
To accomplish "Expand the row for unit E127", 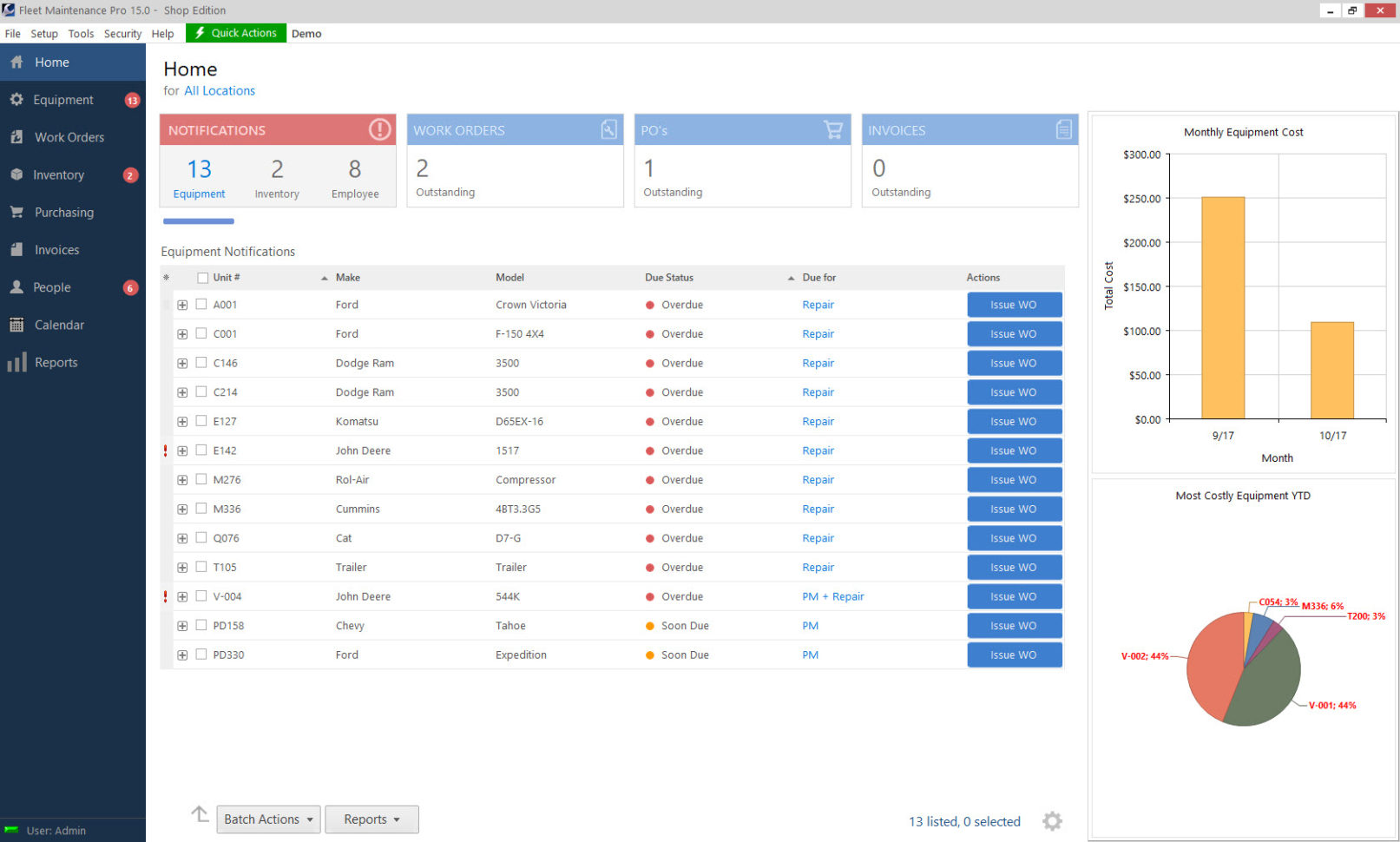I will tap(182, 421).
